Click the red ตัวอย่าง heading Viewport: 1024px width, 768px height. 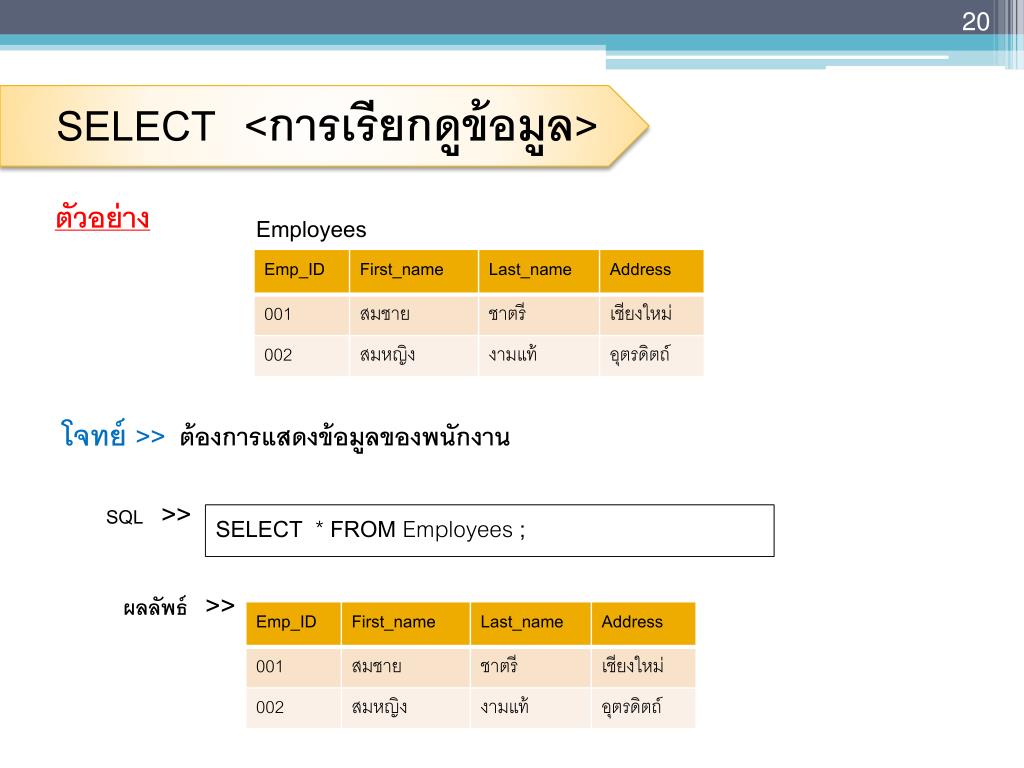pos(102,217)
